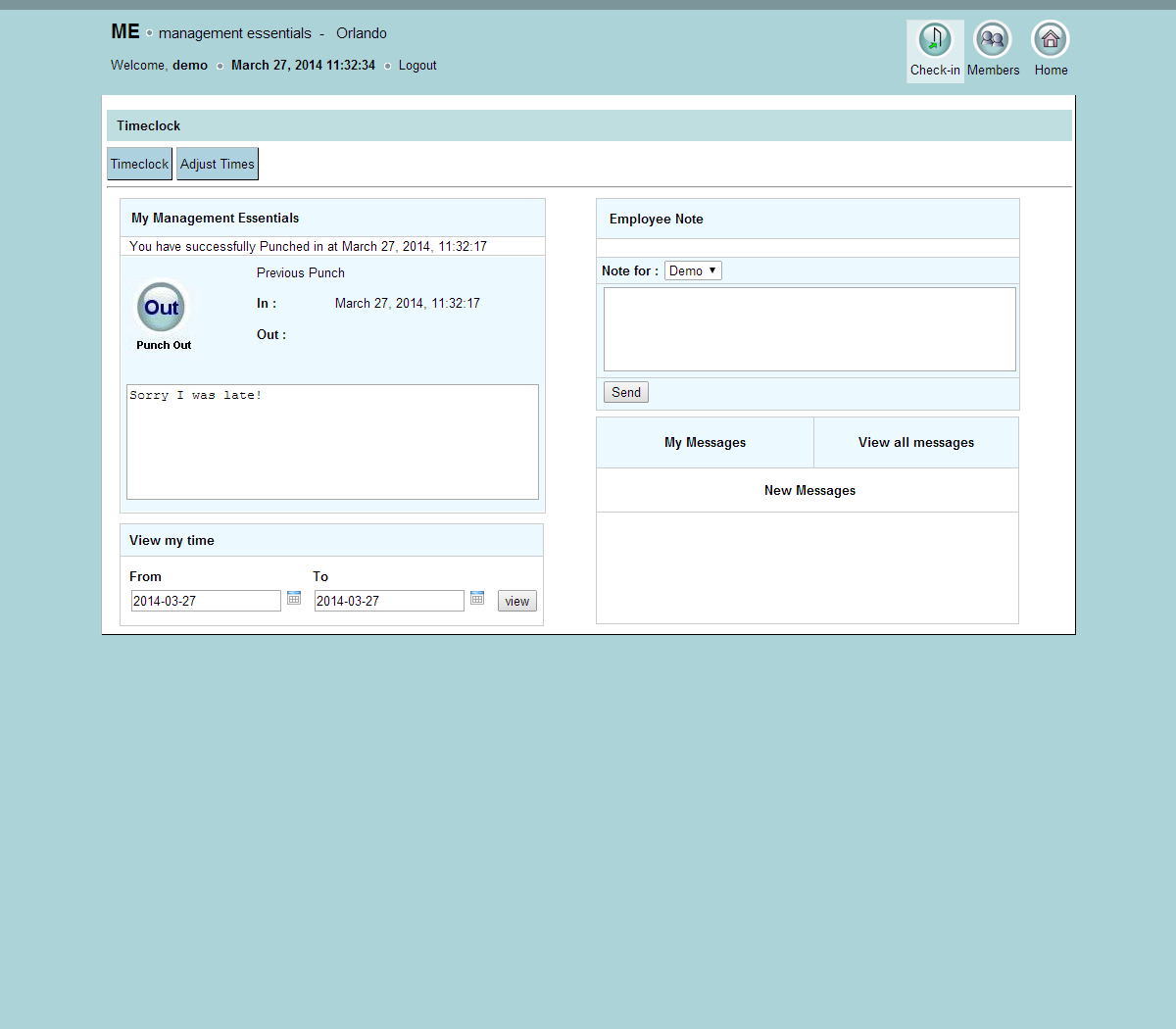1176x1029 pixels.
Task: Switch to the Timeclock tab
Action: 139,164
